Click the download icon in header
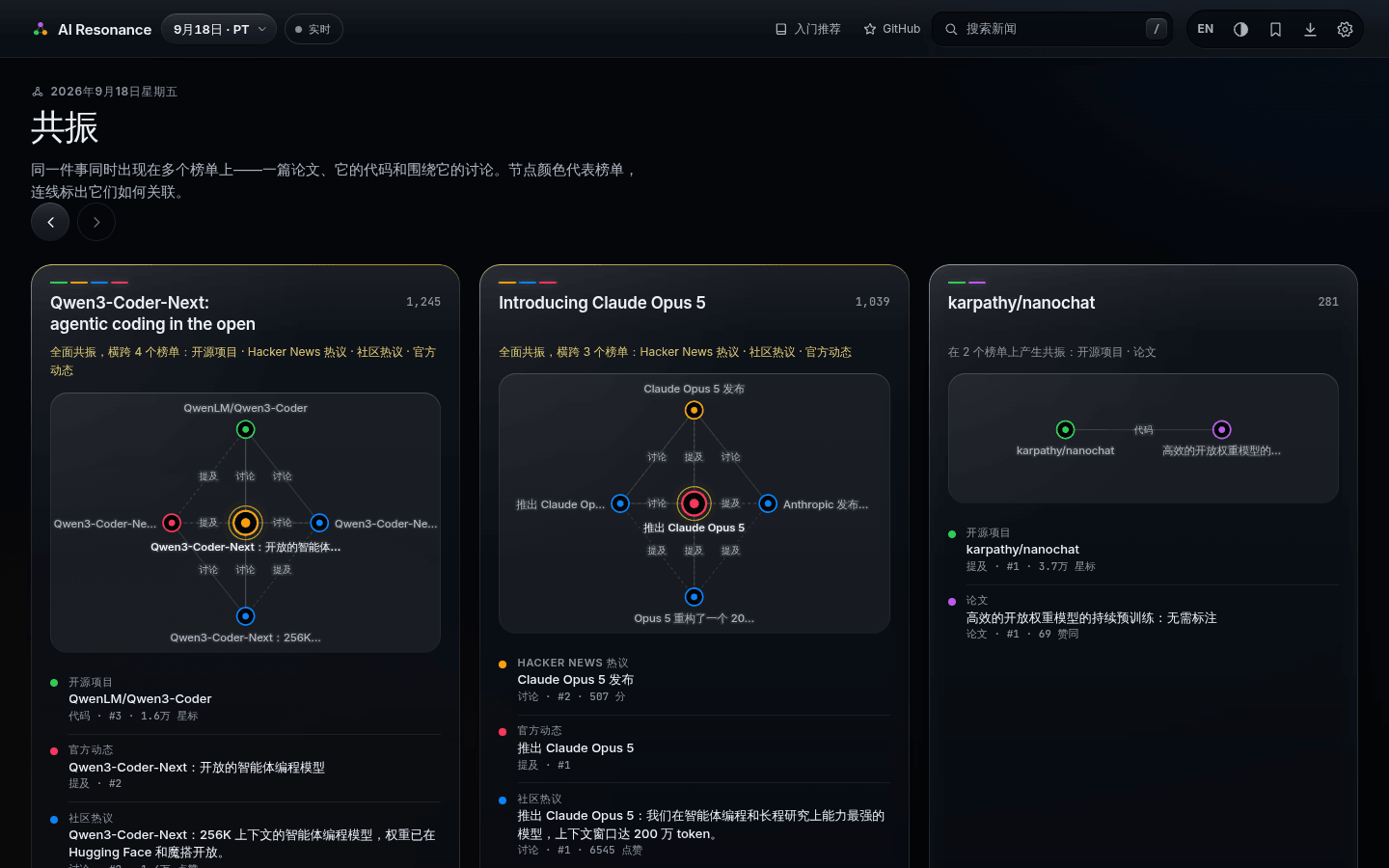 (x=1310, y=29)
